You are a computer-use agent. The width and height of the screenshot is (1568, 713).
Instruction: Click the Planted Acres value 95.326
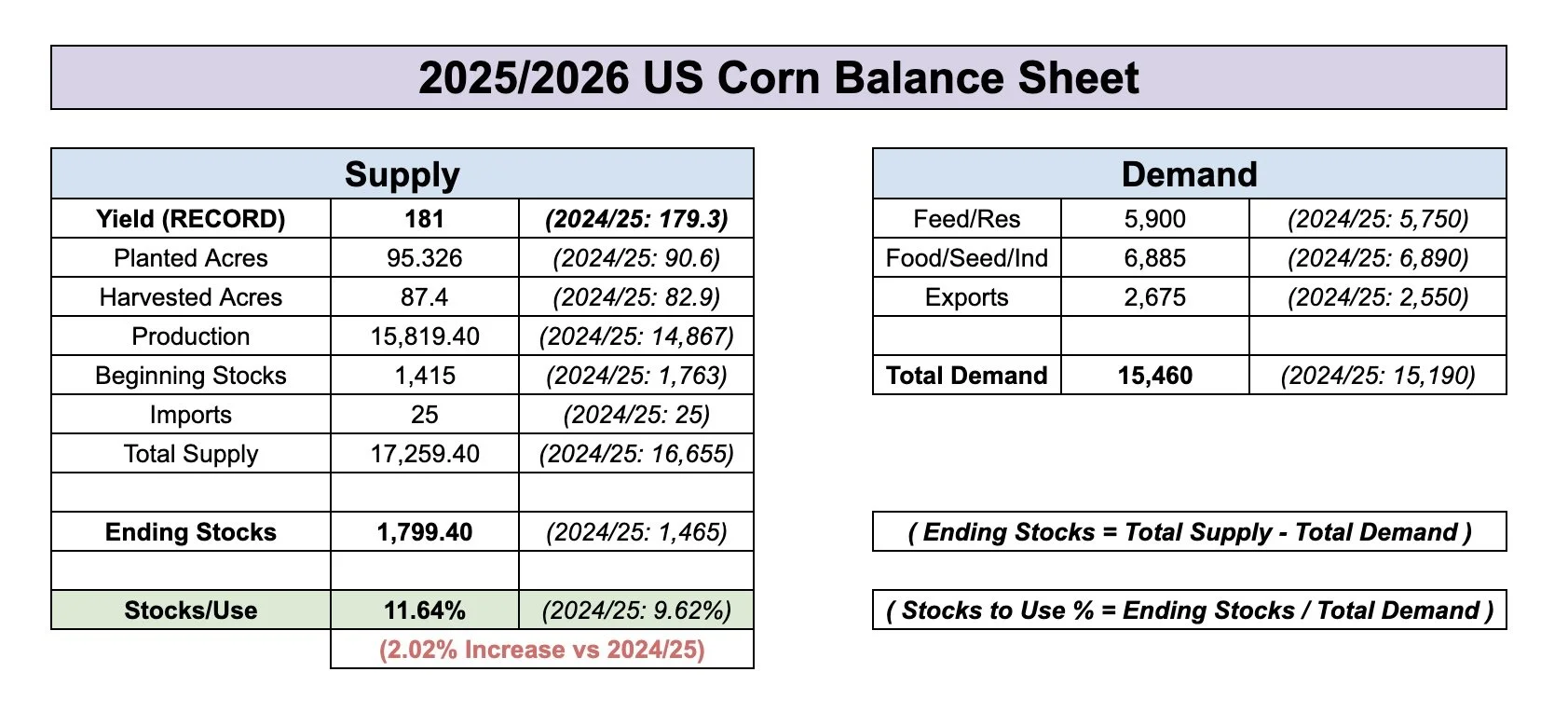pyautogui.click(x=425, y=257)
